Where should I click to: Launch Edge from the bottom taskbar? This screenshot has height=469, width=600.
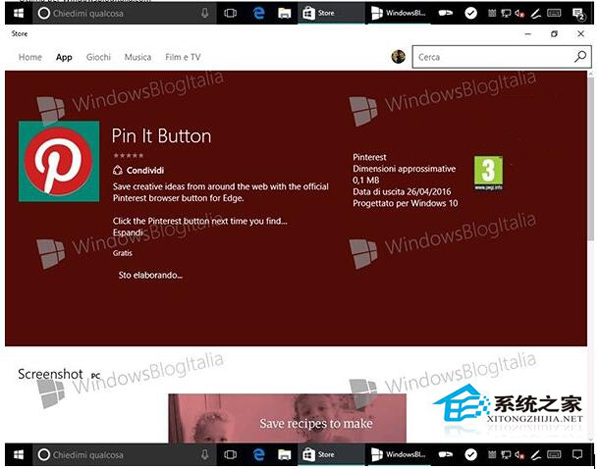pos(259,454)
